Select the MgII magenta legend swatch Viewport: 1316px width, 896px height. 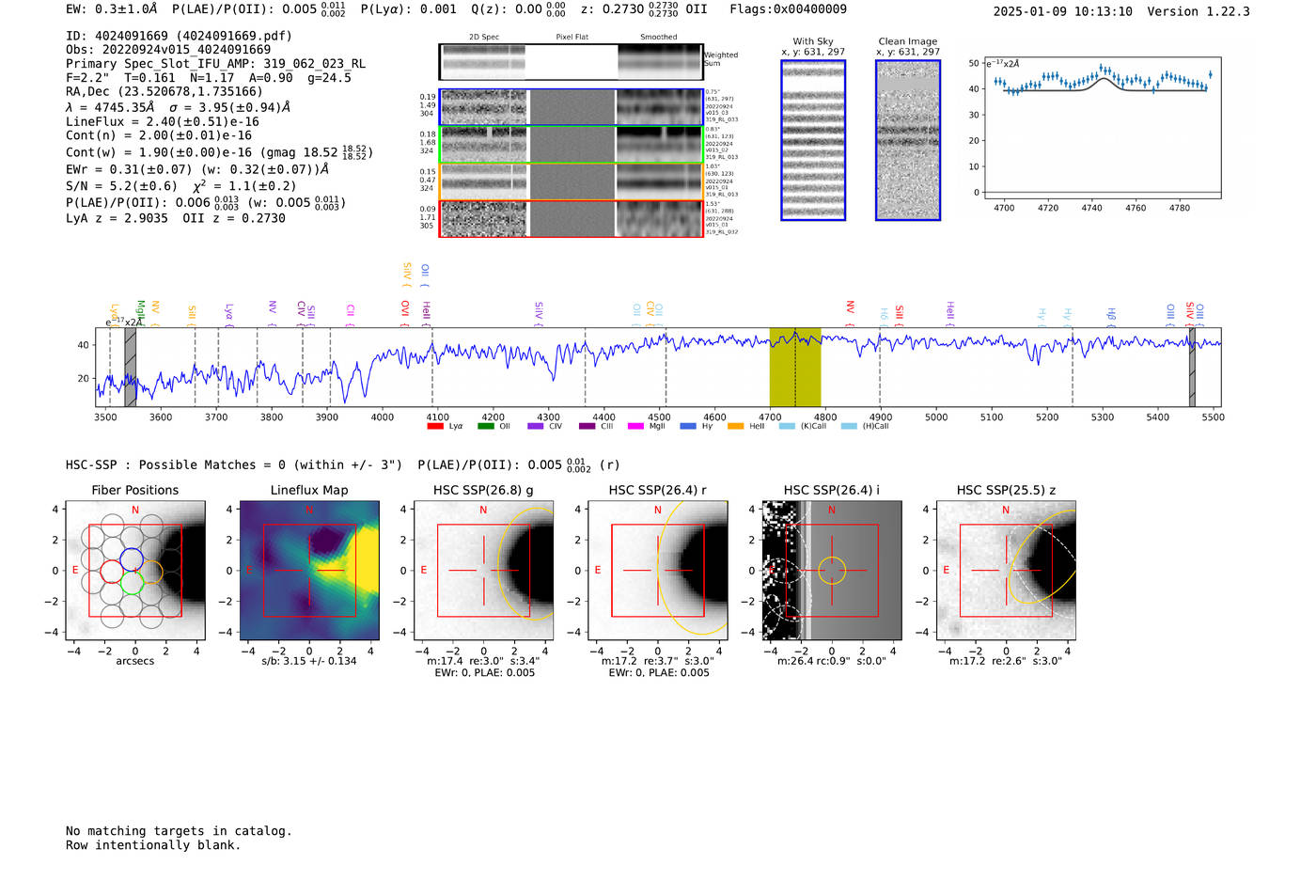pos(635,427)
